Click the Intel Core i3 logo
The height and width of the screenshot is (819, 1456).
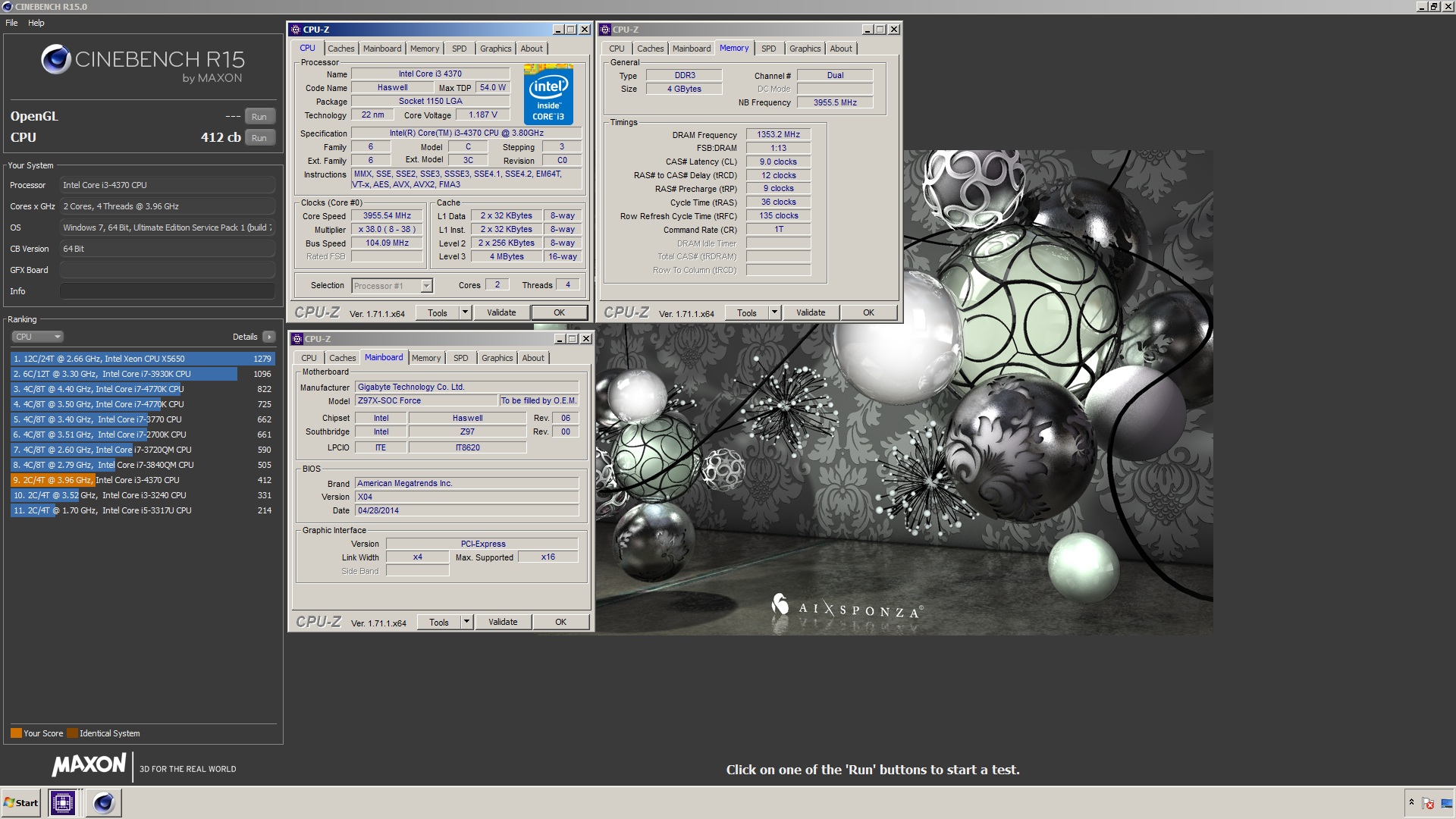point(548,94)
